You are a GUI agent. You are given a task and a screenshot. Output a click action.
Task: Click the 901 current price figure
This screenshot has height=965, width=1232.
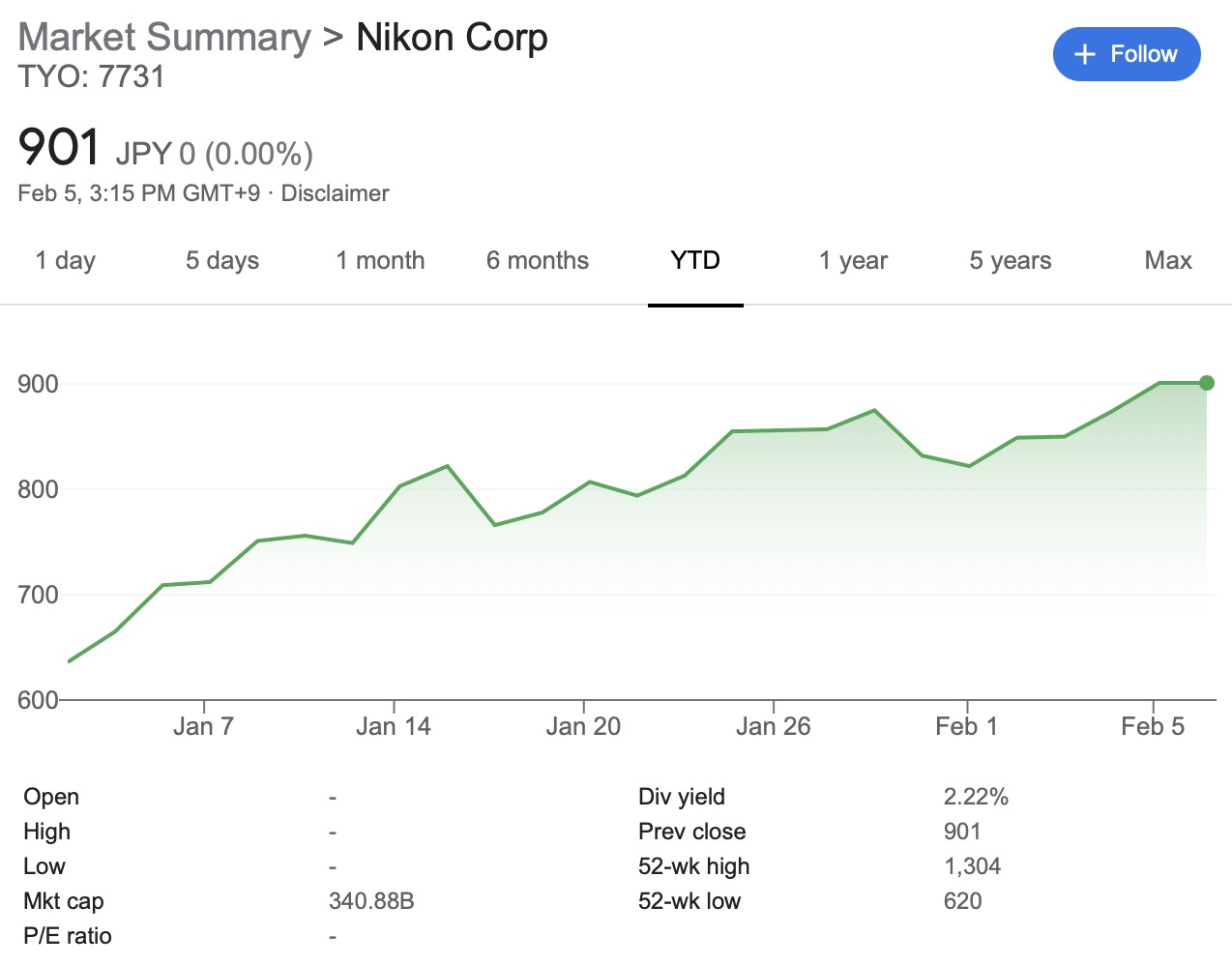59,148
